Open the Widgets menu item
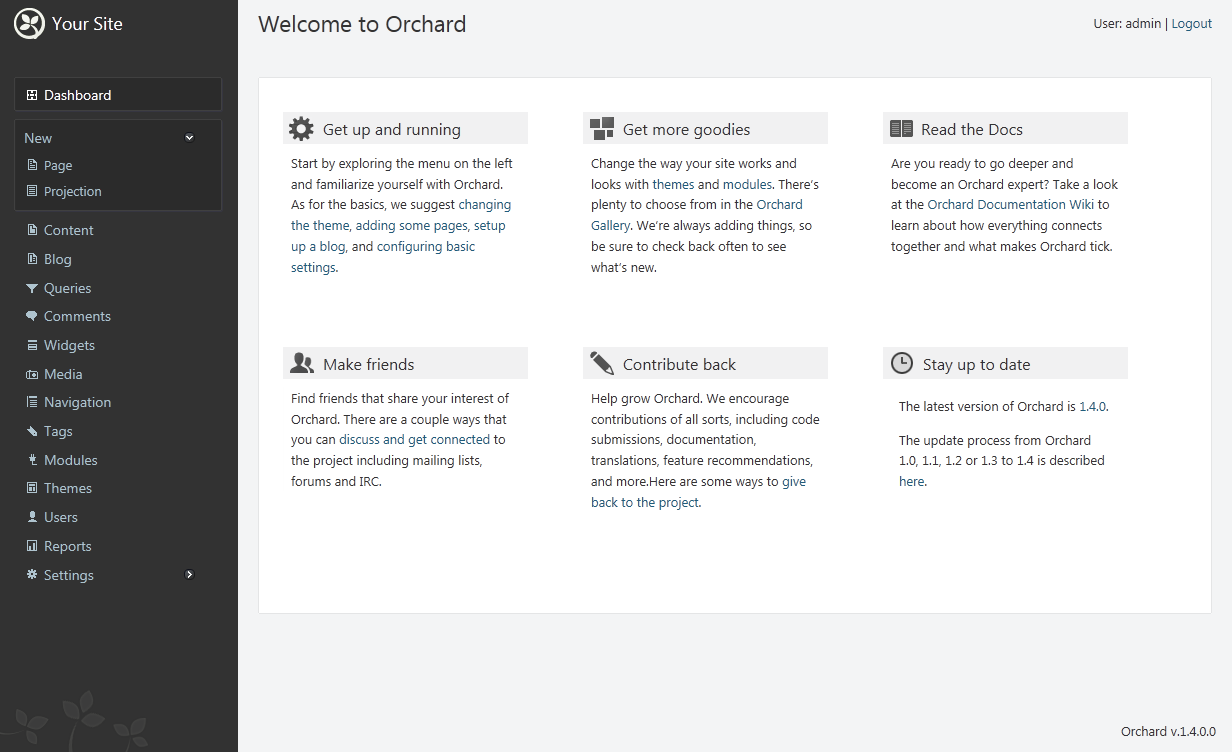The image size is (1232, 752). pos(69,345)
